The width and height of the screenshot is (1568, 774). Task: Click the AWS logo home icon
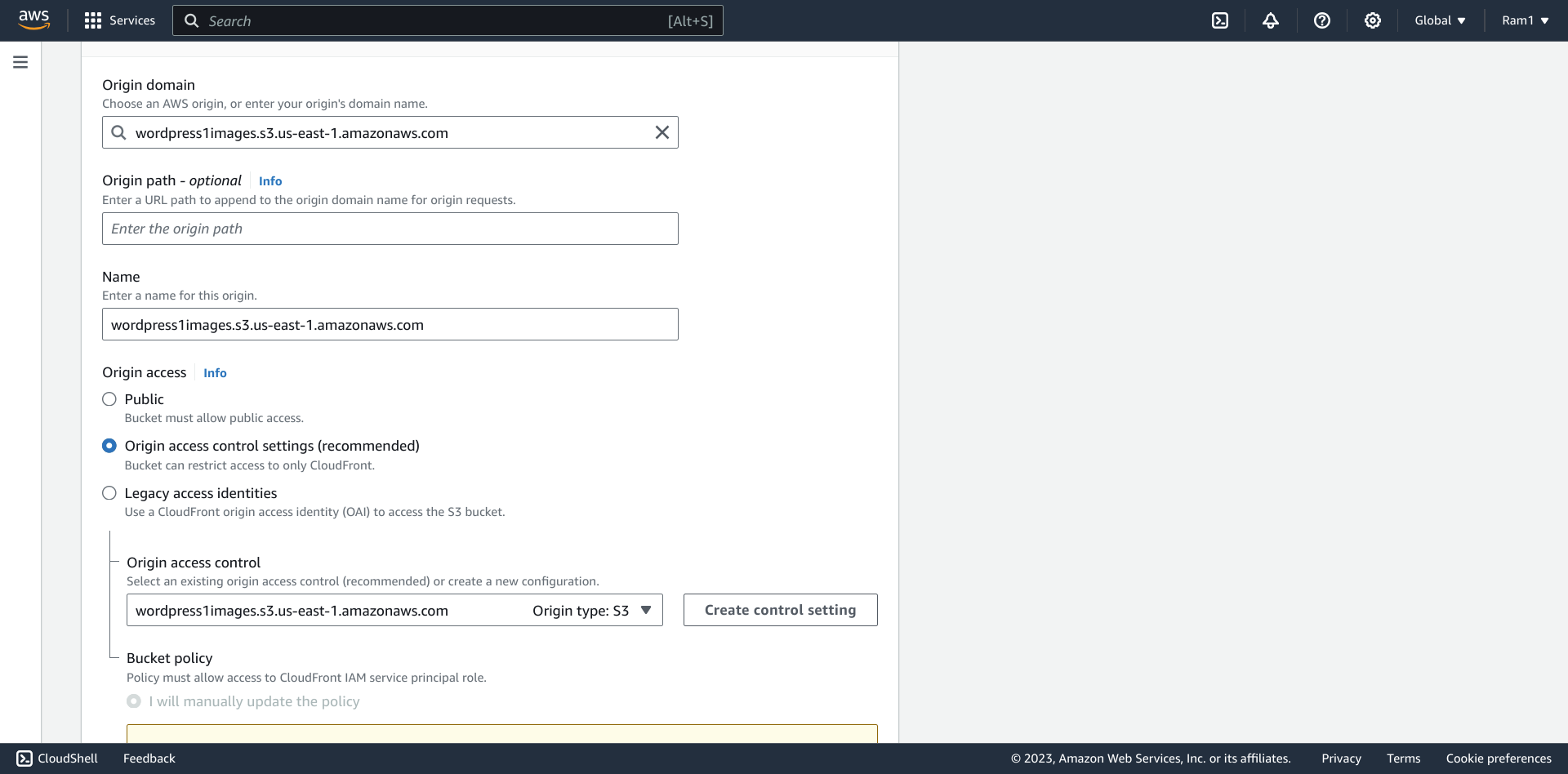pos(34,20)
